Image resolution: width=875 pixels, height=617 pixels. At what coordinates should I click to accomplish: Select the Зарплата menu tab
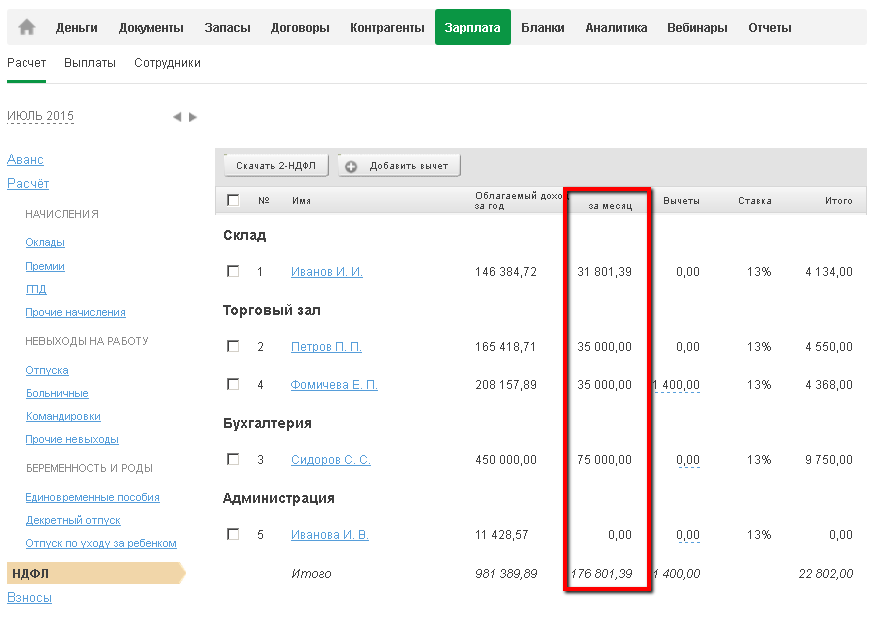pos(473,27)
